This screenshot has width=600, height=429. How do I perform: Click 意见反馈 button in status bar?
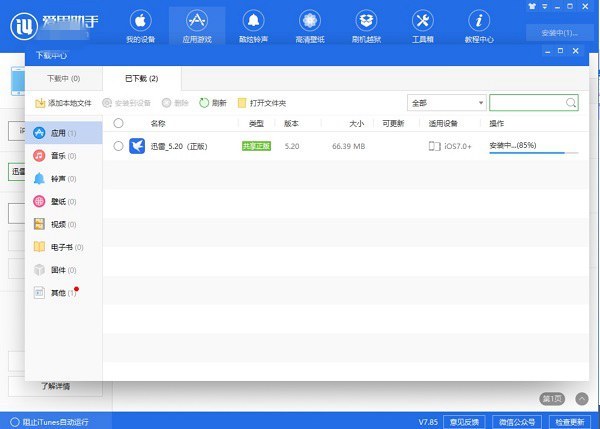pyautogui.click(x=464, y=422)
